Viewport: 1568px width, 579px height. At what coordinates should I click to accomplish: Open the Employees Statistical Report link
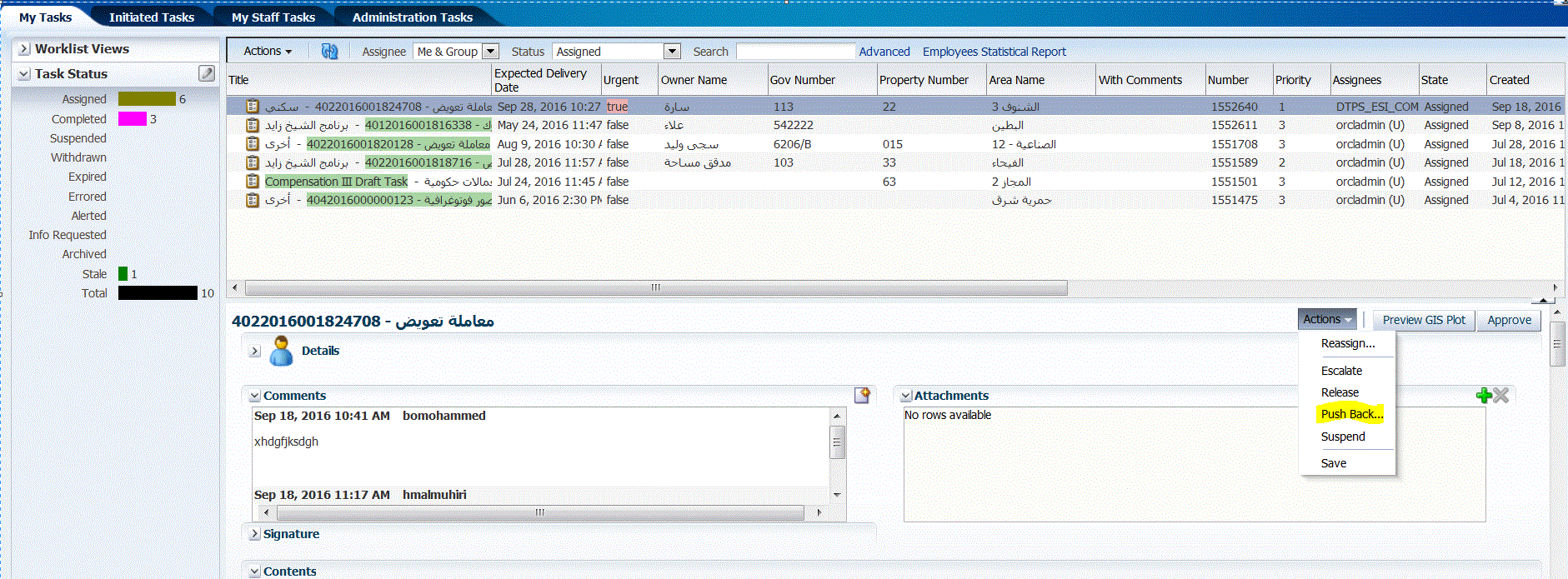pos(994,52)
